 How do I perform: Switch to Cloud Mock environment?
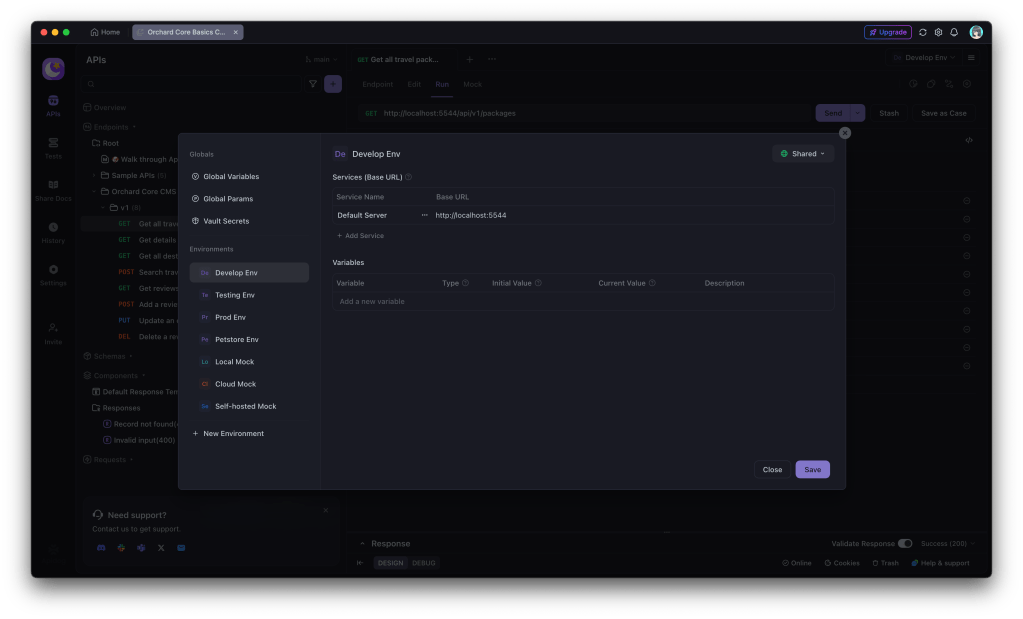(235, 384)
